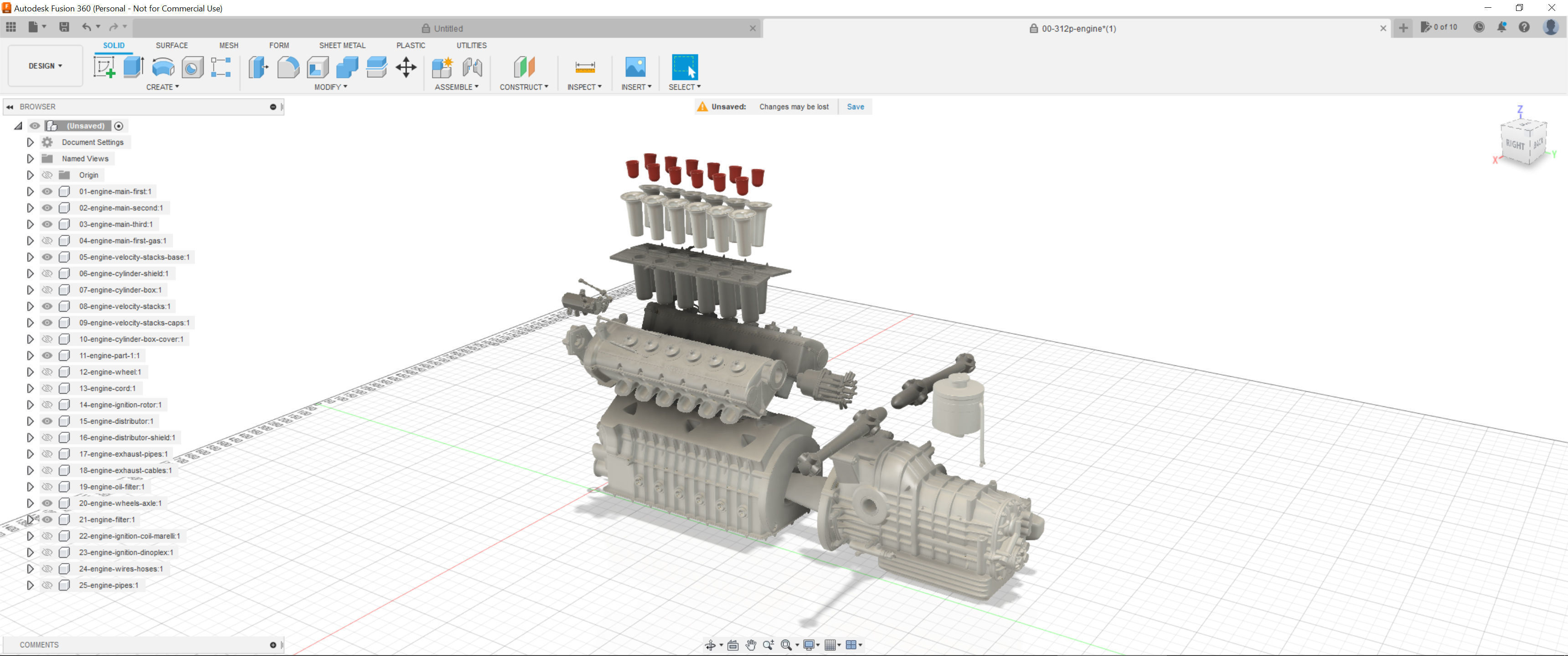Switch to the SHEET METAL tab
The image size is (1568, 656).
click(x=342, y=45)
